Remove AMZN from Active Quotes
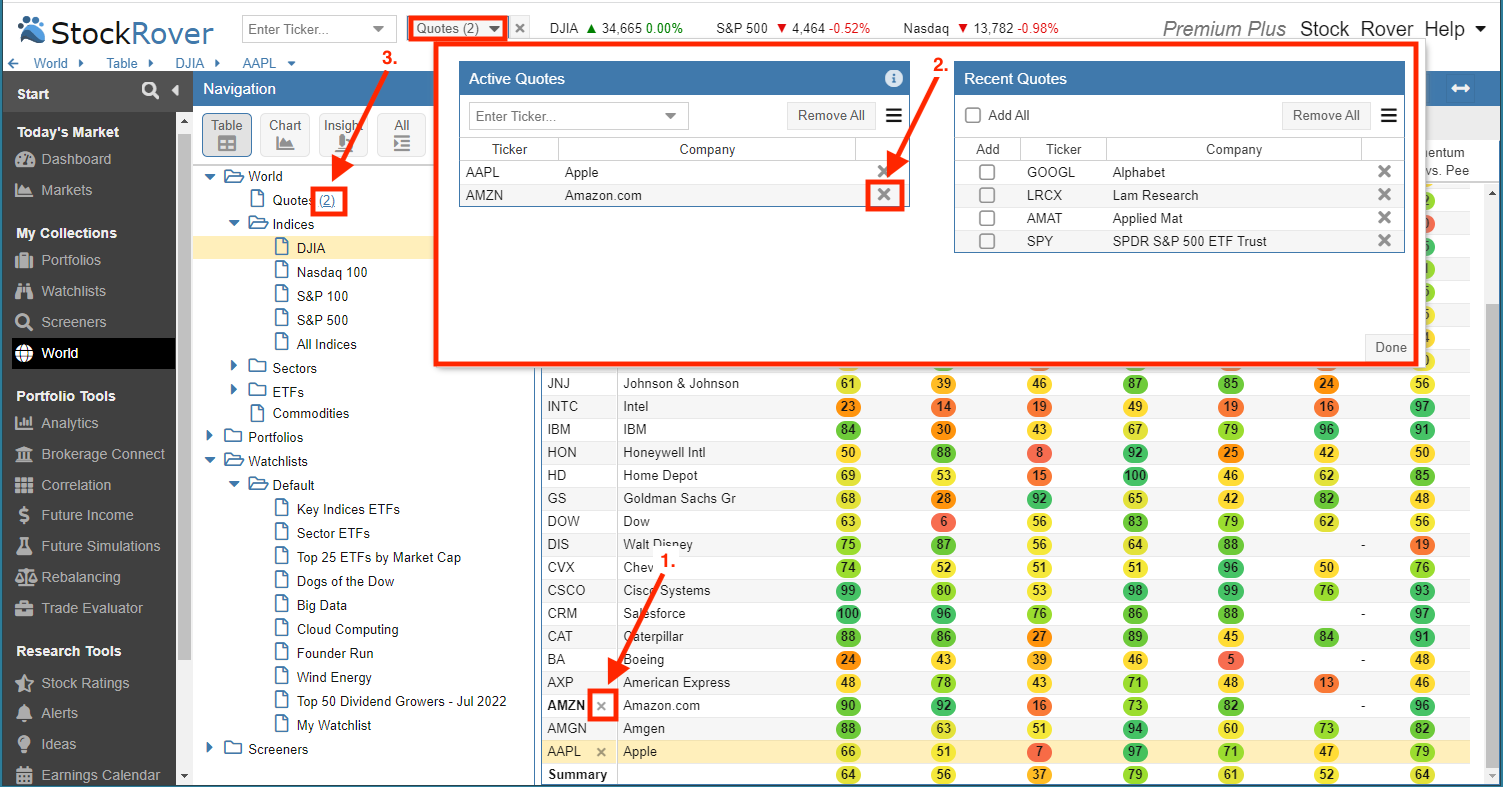Image resolution: width=1503 pixels, height=787 pixels. click(884, 194)
